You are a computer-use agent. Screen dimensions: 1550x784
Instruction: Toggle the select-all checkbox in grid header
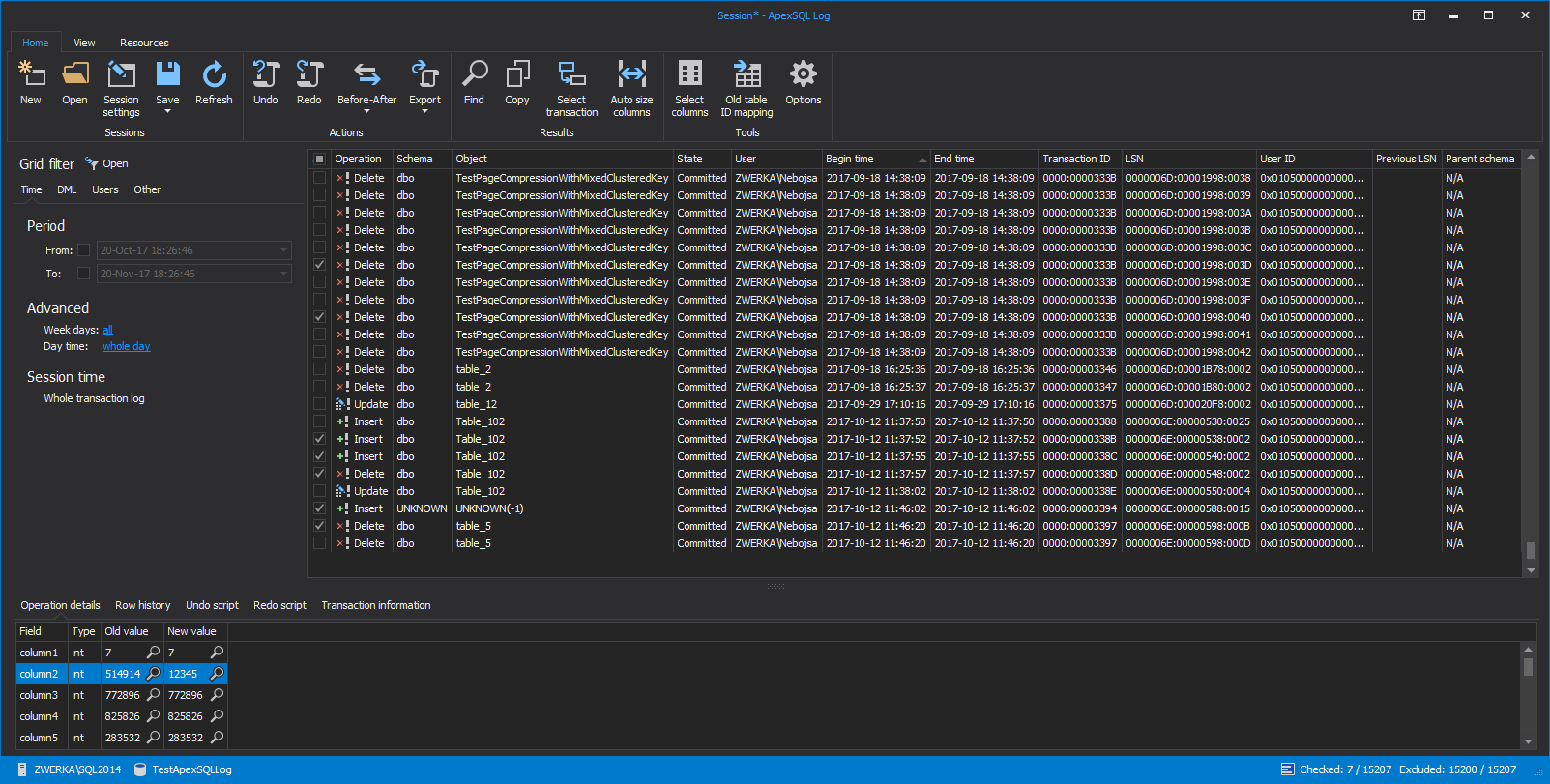[x=319, y=159]
